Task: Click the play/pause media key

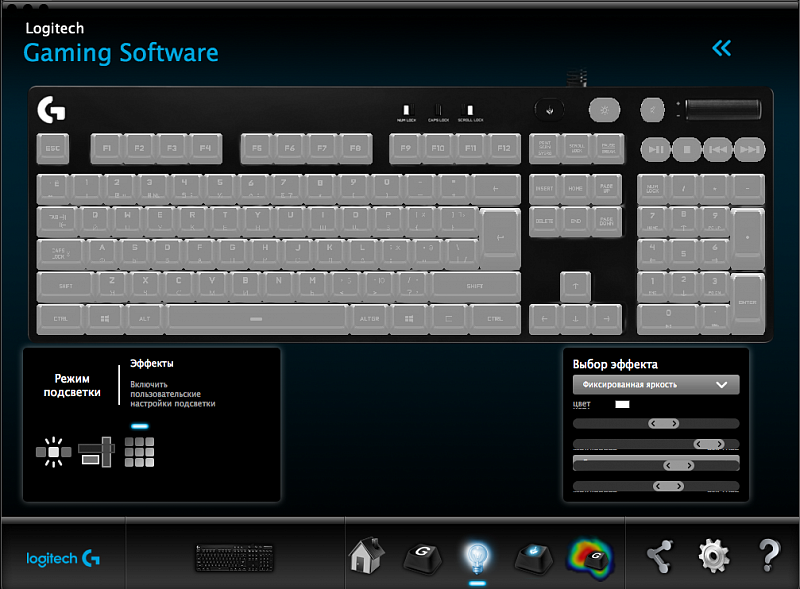Action: pyautogui.click(x=656, y=150)
